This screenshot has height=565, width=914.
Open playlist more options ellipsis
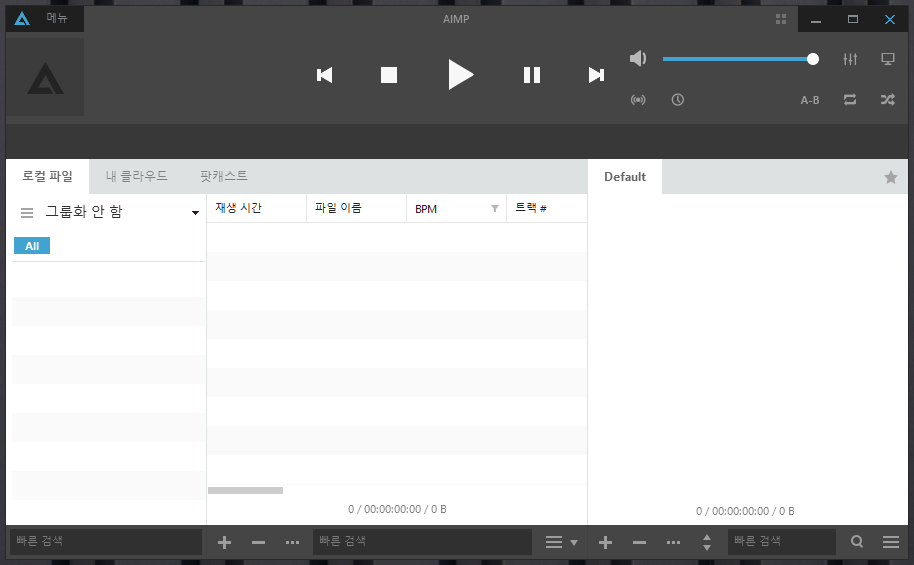click(x=673, y=542)
